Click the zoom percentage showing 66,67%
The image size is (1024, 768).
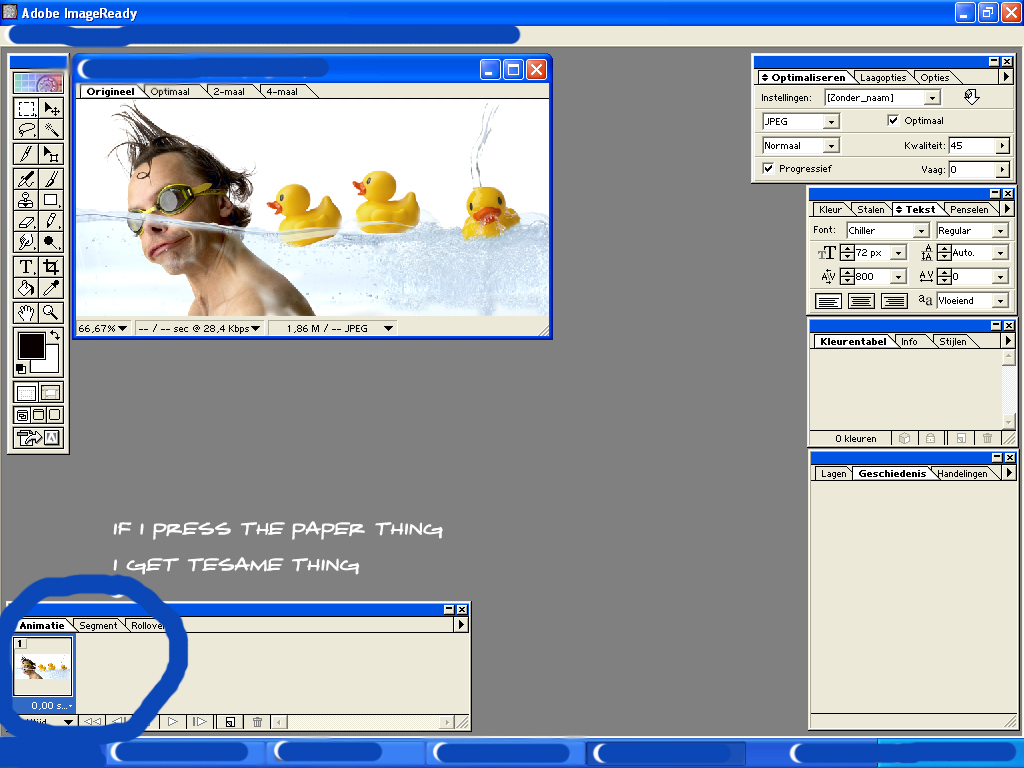pyautogui.click(x=98, y=327)
